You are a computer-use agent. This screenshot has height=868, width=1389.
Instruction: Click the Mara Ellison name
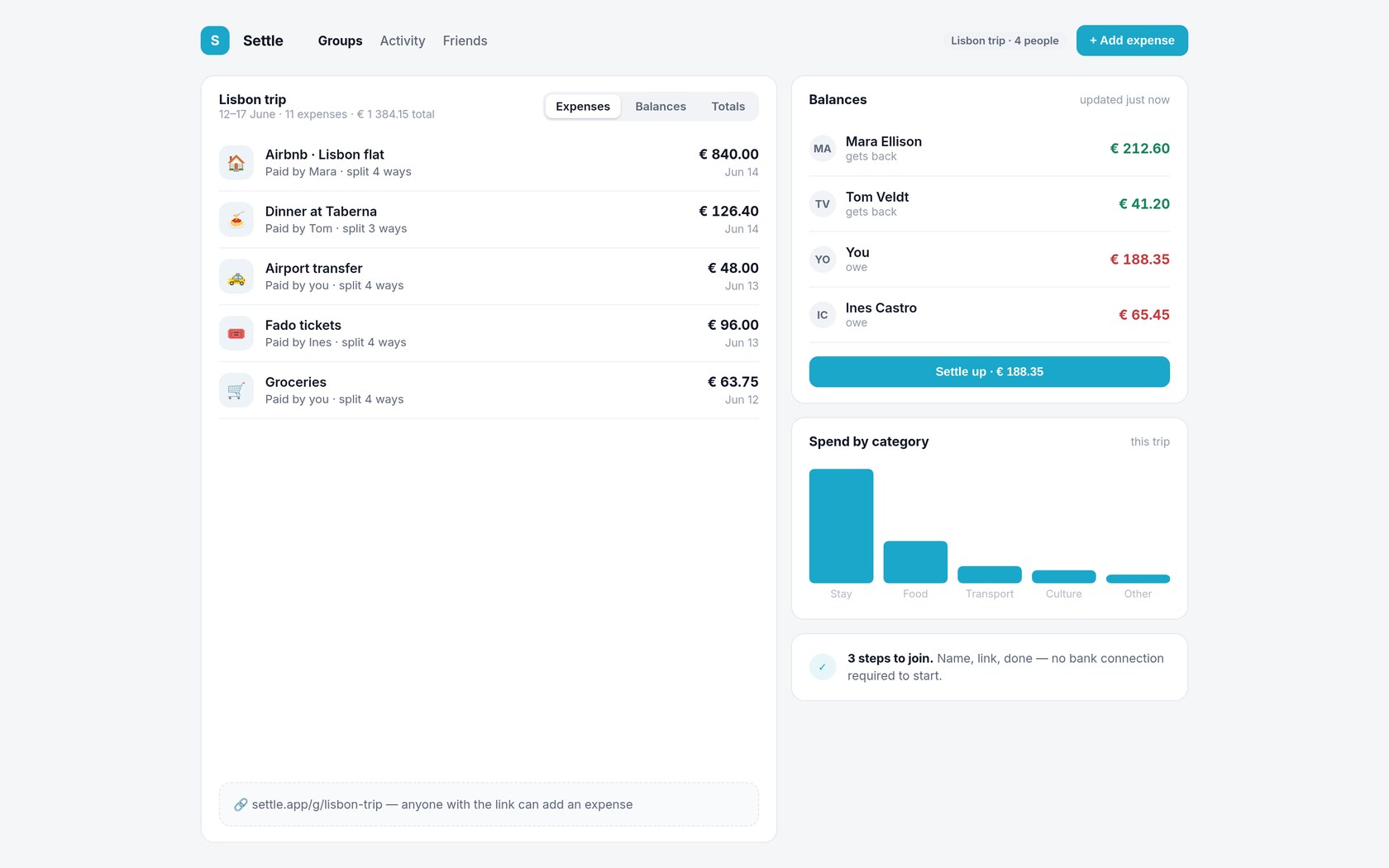click(884, 142)
